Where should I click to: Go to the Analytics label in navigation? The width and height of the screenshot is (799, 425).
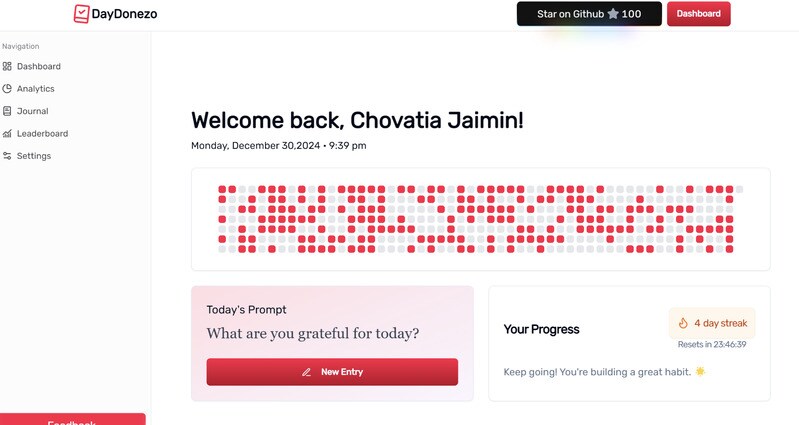coord(35,89)
